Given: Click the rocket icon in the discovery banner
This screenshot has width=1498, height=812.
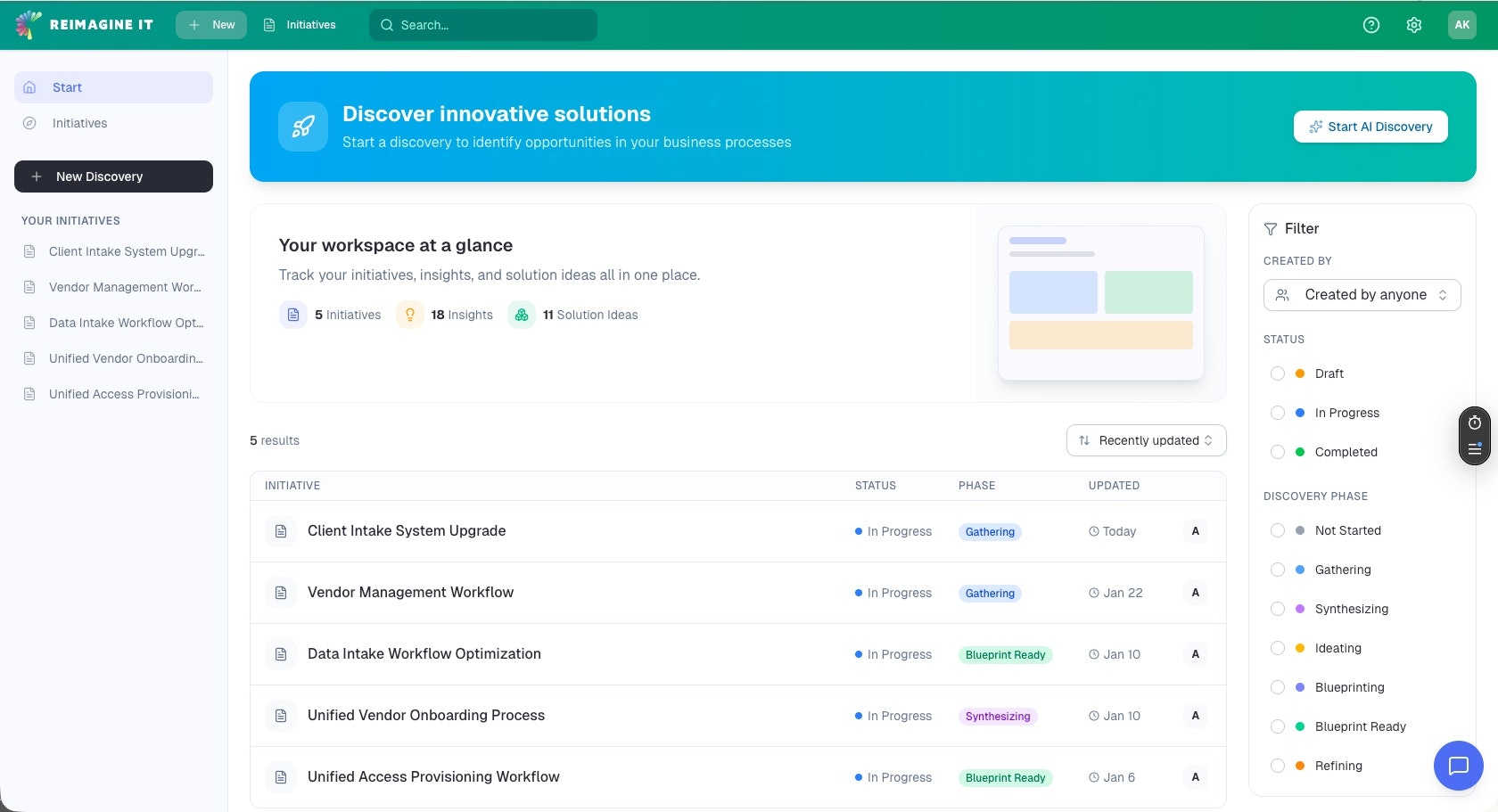Looking at the screenshot, I should 302,127.
